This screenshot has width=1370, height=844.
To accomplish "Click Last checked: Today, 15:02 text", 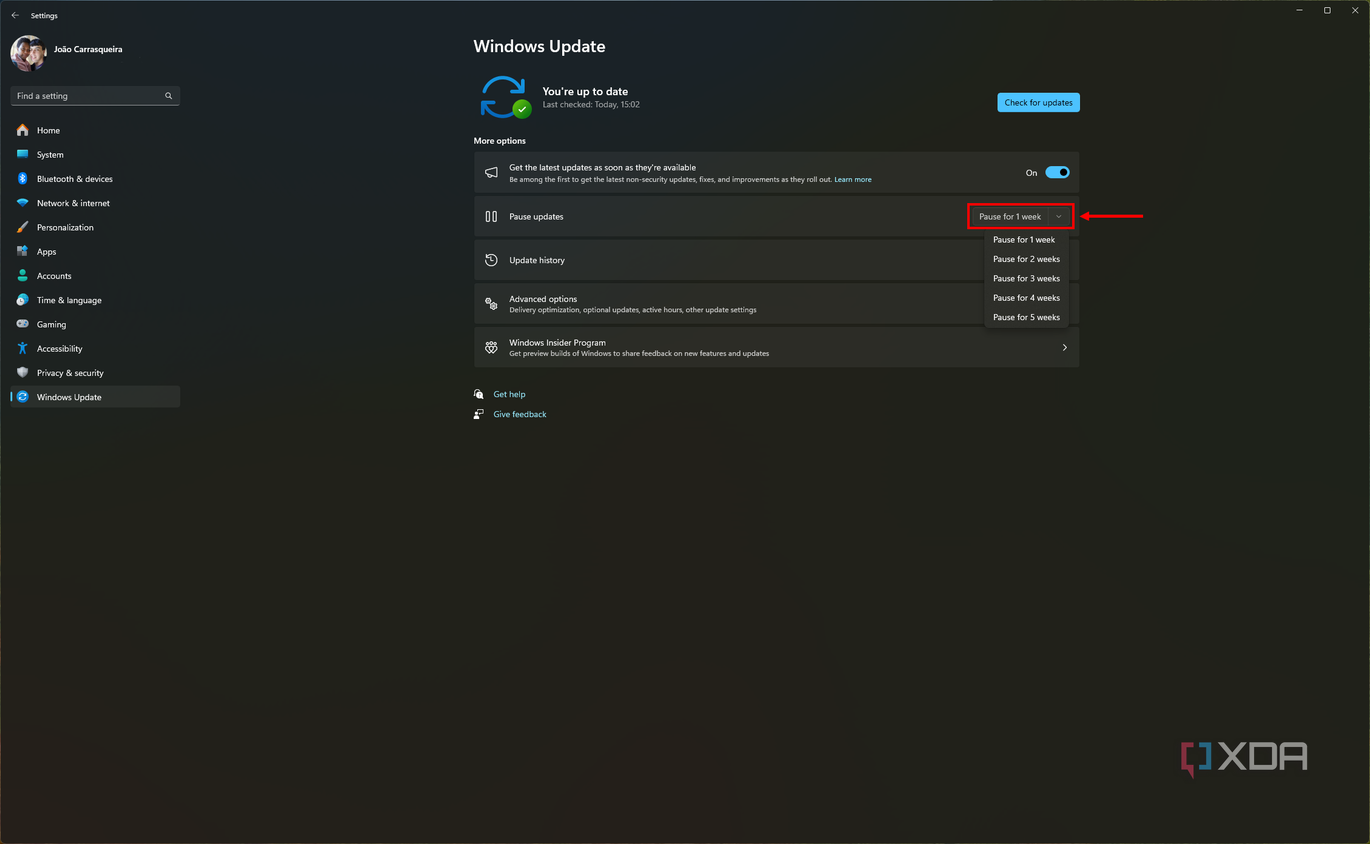I will coord(591,104).
